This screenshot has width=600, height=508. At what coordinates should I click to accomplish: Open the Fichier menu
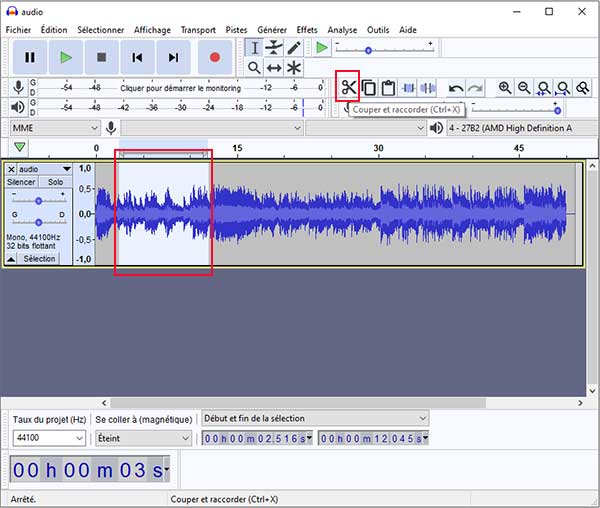pyautogui.click(x=18, y=30)
